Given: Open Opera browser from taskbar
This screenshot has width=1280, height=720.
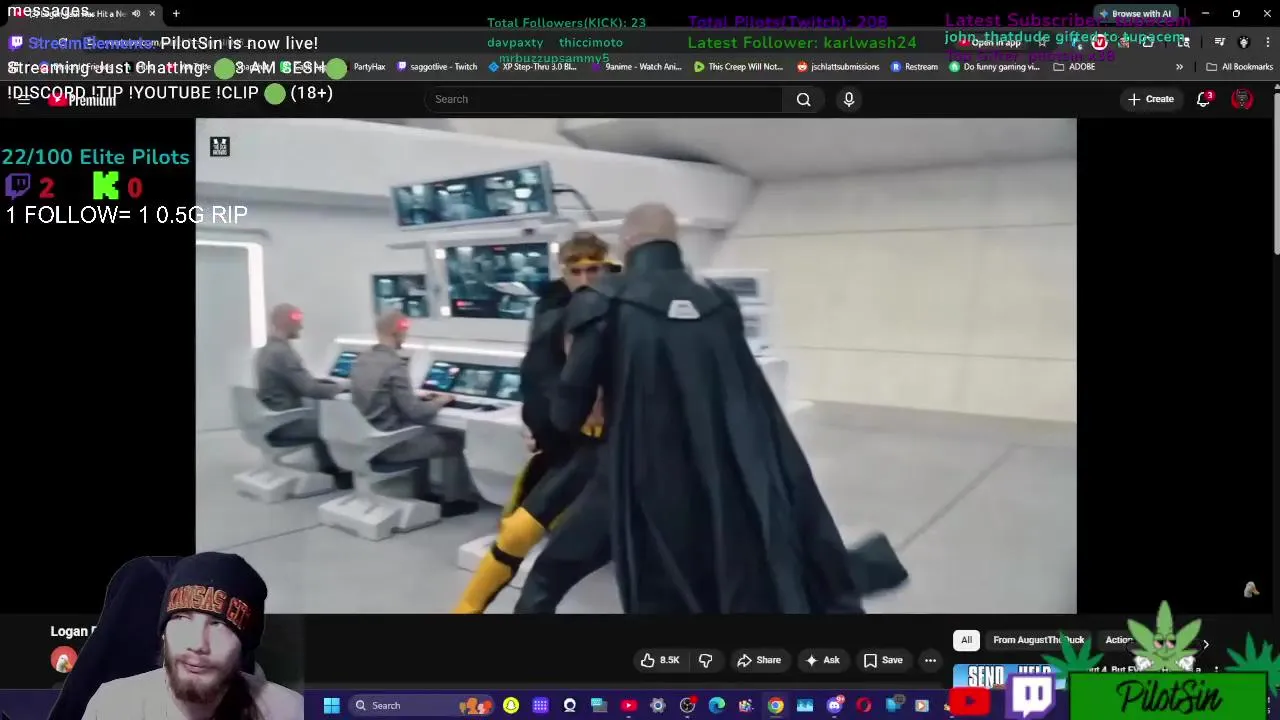Looking at the screenshot, I should coord(864,706).
